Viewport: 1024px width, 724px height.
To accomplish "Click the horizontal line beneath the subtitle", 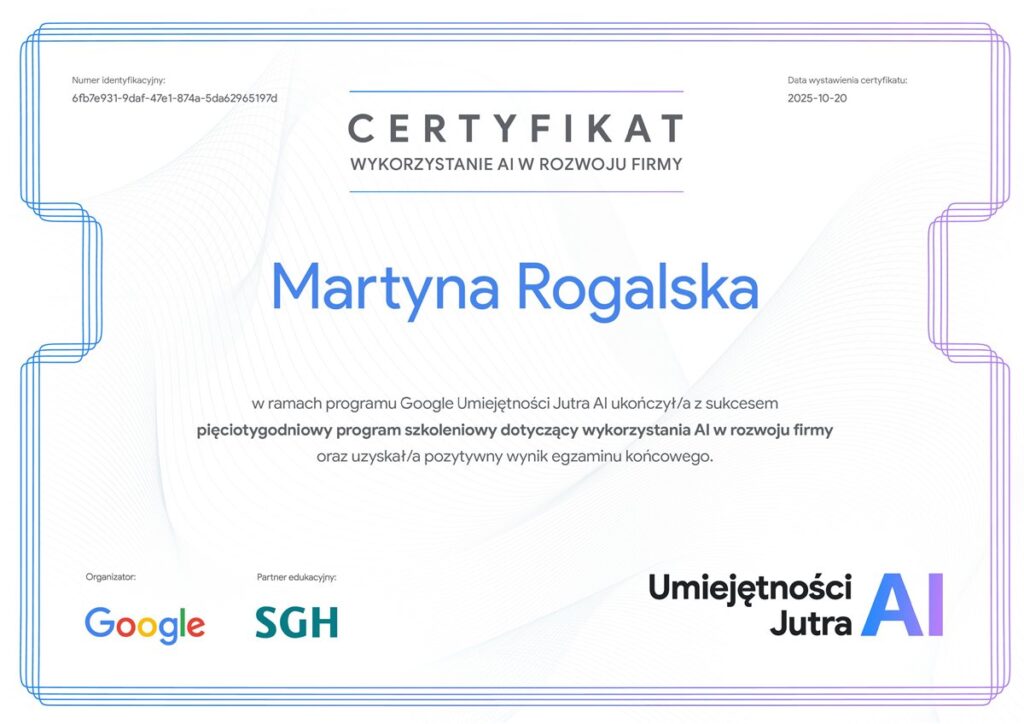I will (x=516, y=191).
